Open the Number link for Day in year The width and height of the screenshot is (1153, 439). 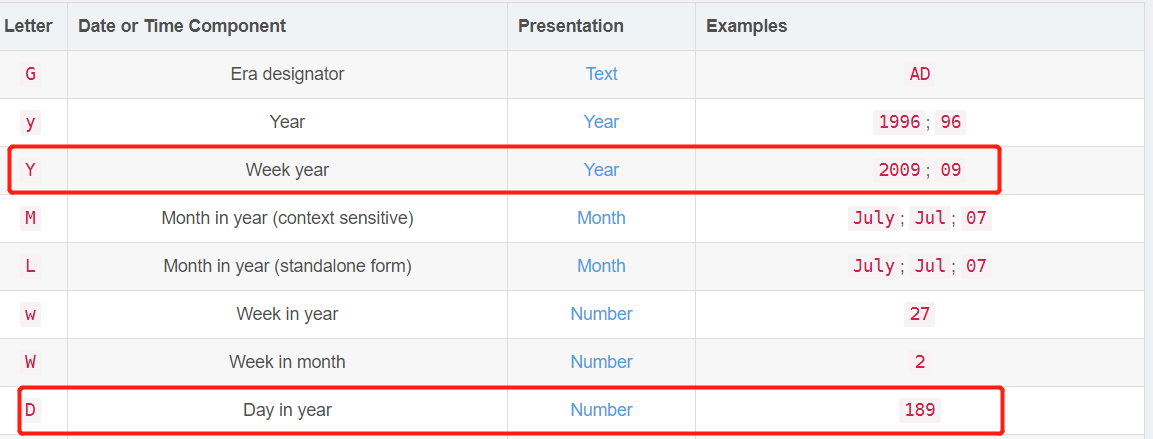601,410
